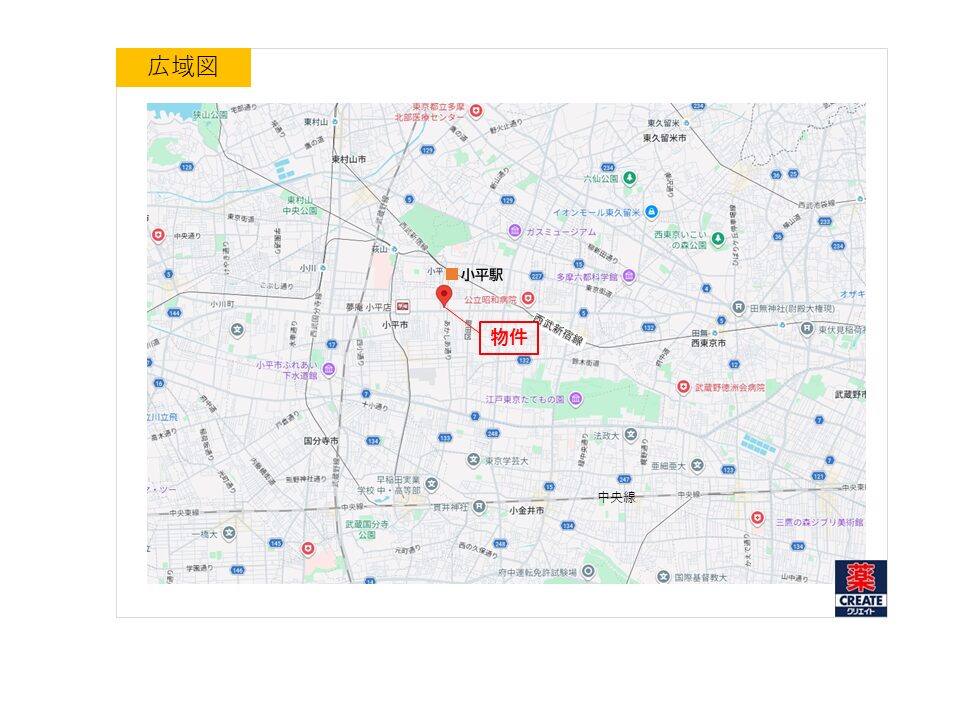Click the 江戸東京たてもの園 museum icon
This screenshot has height=720, width=960.
(x=576, y=399)
